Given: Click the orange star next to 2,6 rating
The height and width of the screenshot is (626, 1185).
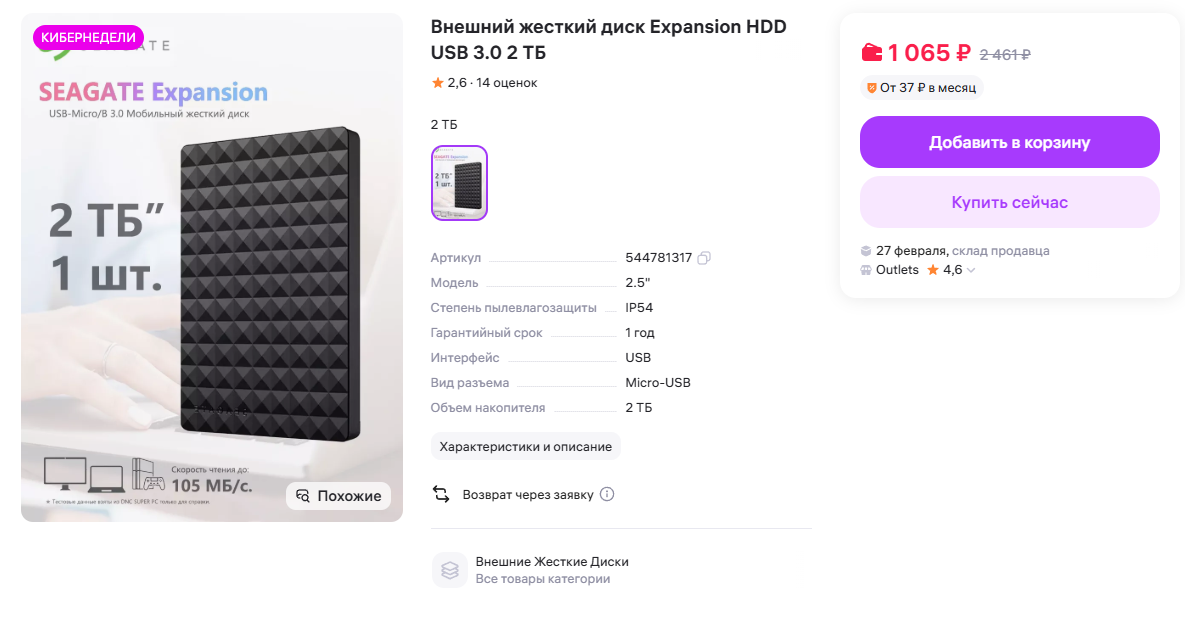Looking at the screenshot, I should coord(438,83).
